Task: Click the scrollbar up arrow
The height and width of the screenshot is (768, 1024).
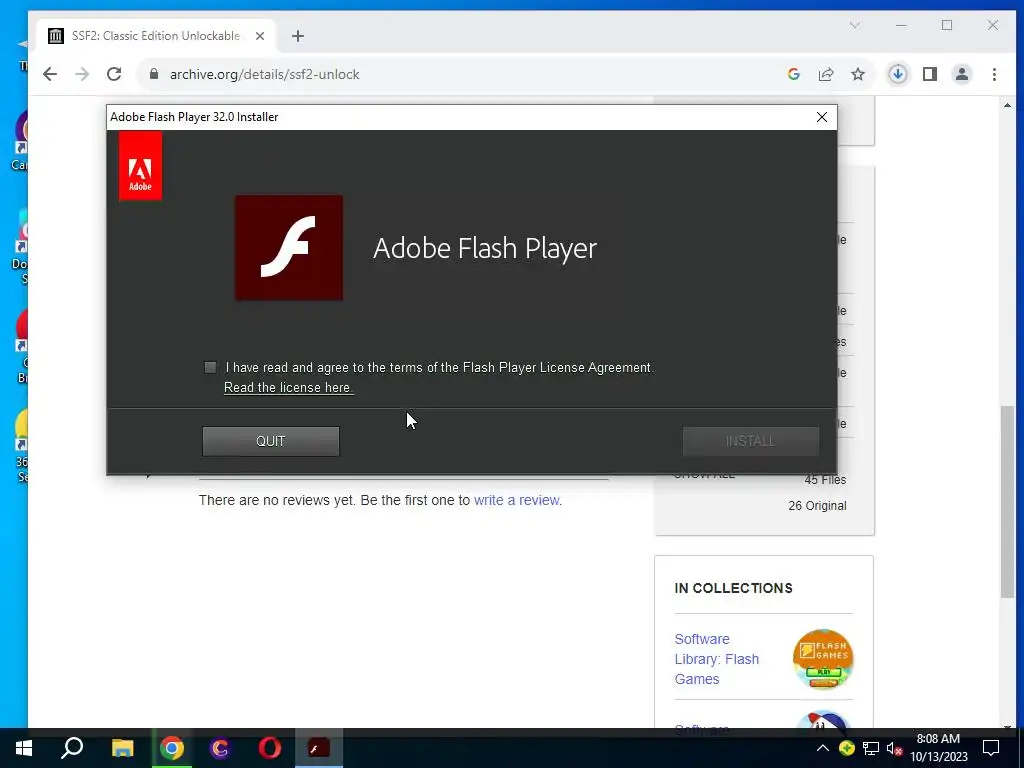Action: (1008, 104)
